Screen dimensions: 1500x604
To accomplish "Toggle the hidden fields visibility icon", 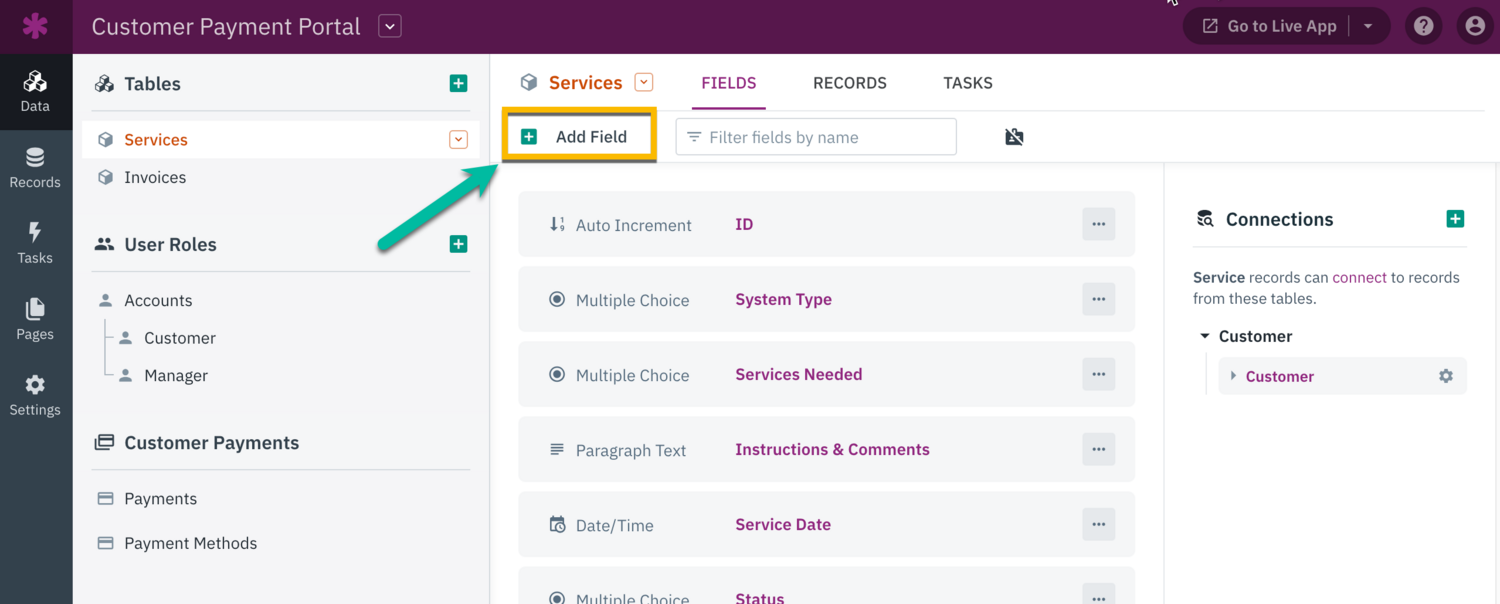I will click(1014, 137).
